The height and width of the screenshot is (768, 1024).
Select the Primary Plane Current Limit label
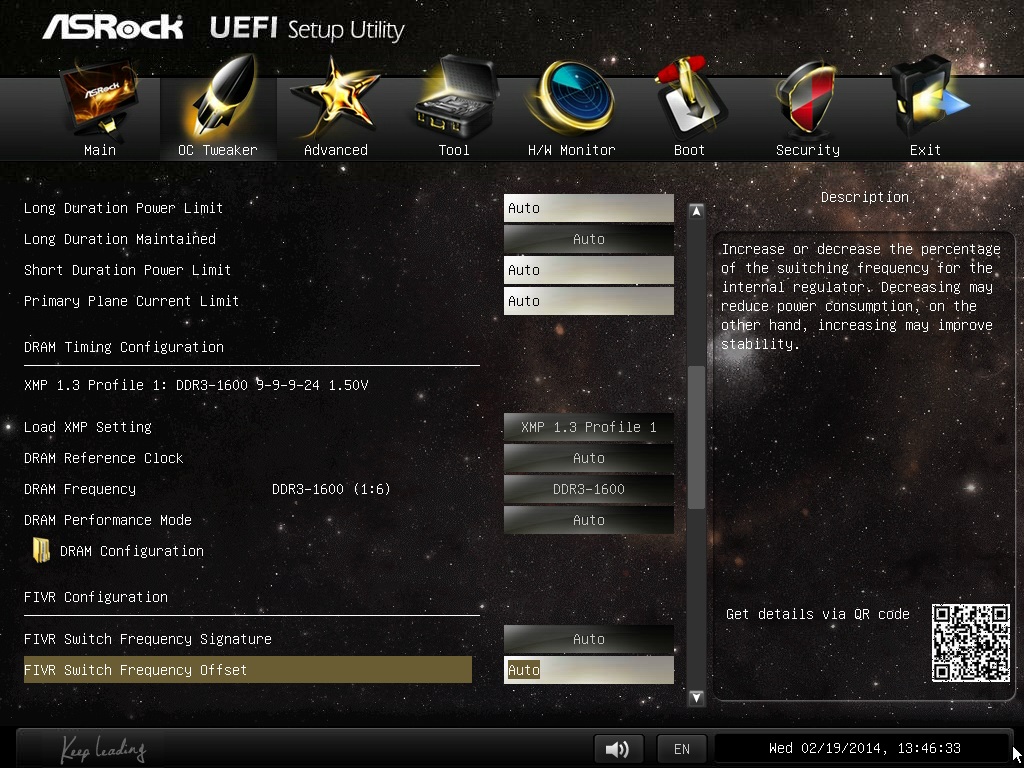click(x=131, y=301)
